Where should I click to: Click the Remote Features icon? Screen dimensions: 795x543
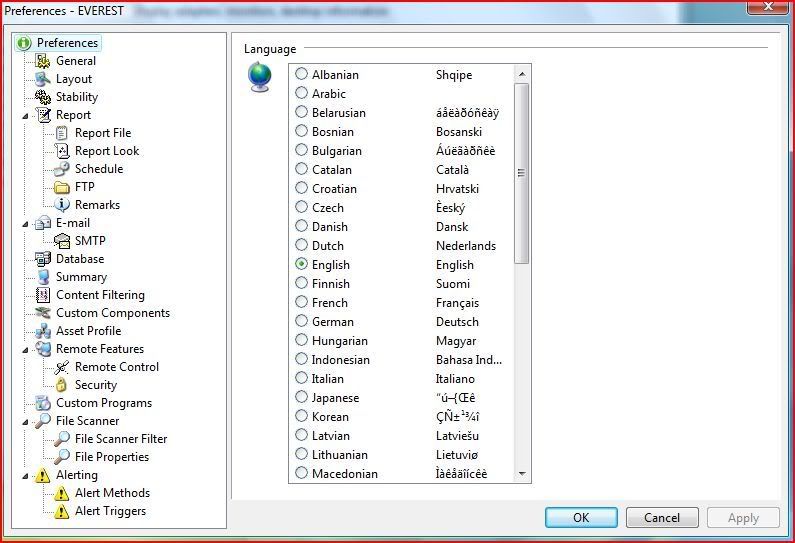tap(43, 349)
